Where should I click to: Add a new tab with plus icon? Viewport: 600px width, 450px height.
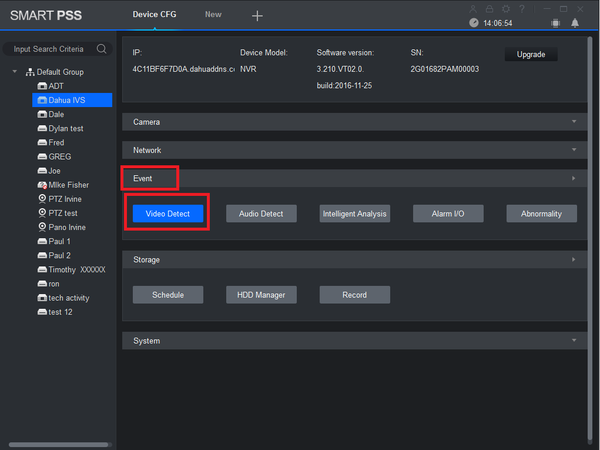(257, 16)
